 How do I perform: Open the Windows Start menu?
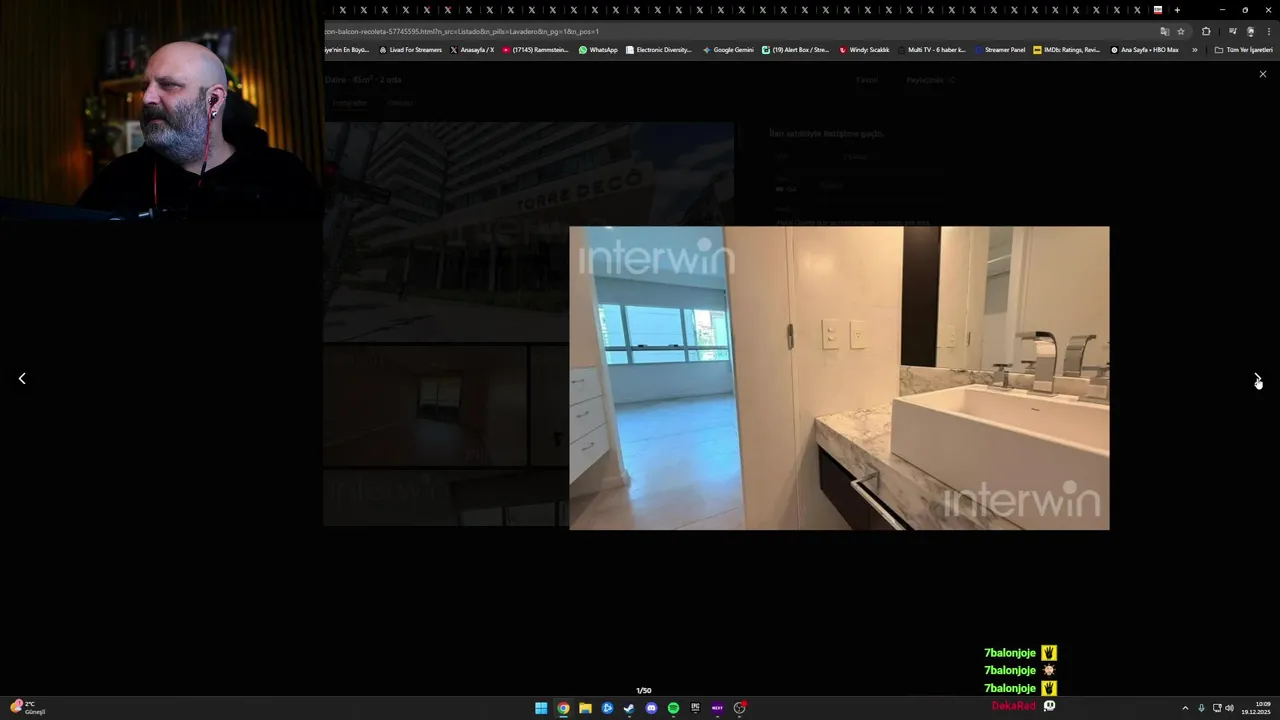tap(541, 708)
